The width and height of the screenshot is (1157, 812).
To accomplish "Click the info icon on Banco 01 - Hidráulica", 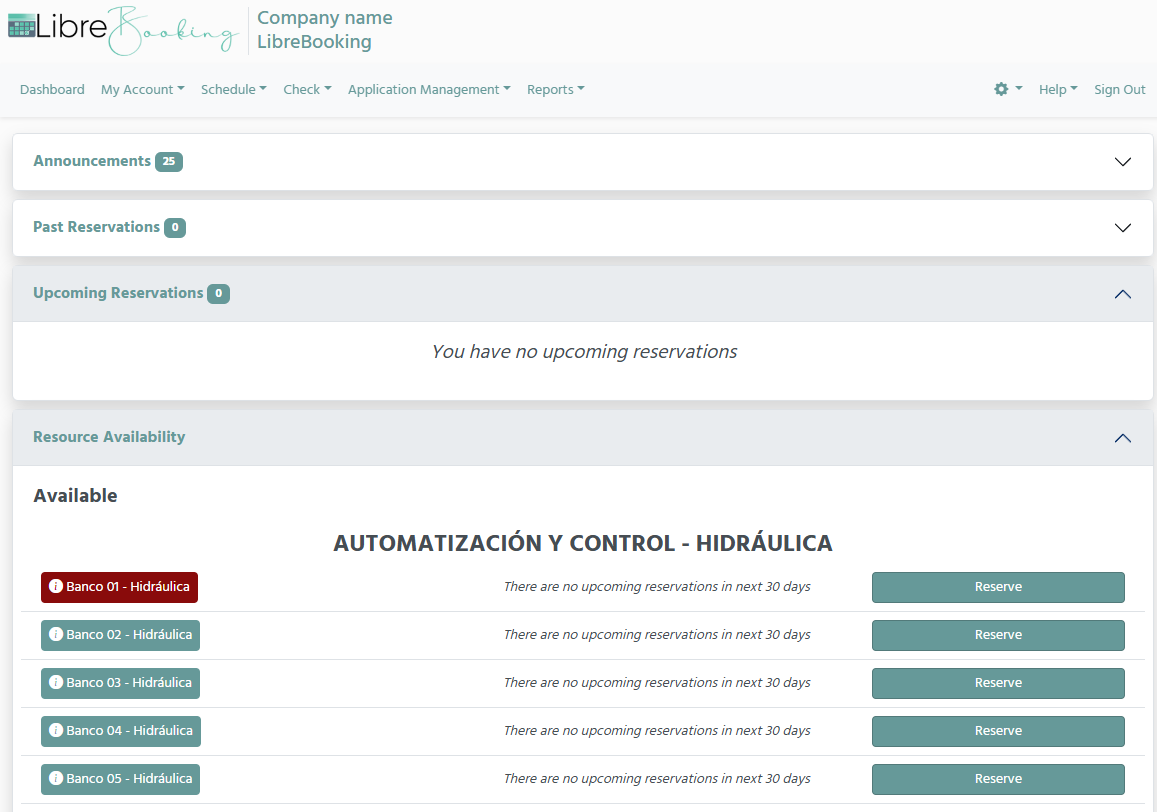I will click(x=56, y=587).
